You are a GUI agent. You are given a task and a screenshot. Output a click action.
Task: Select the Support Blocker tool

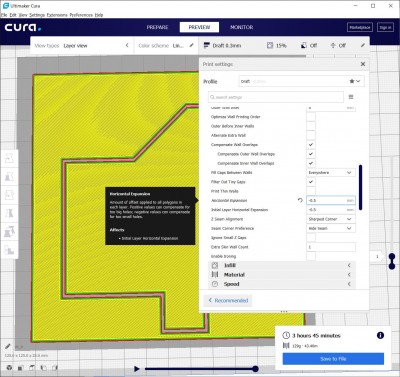[x=9, y=250]
